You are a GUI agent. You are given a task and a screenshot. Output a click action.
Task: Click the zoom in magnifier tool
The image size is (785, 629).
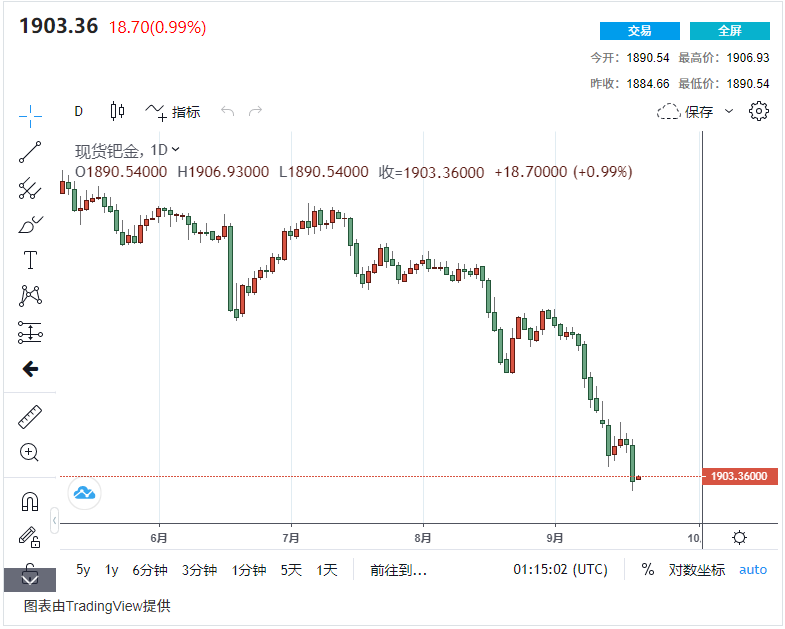click(x=30, y=452)
